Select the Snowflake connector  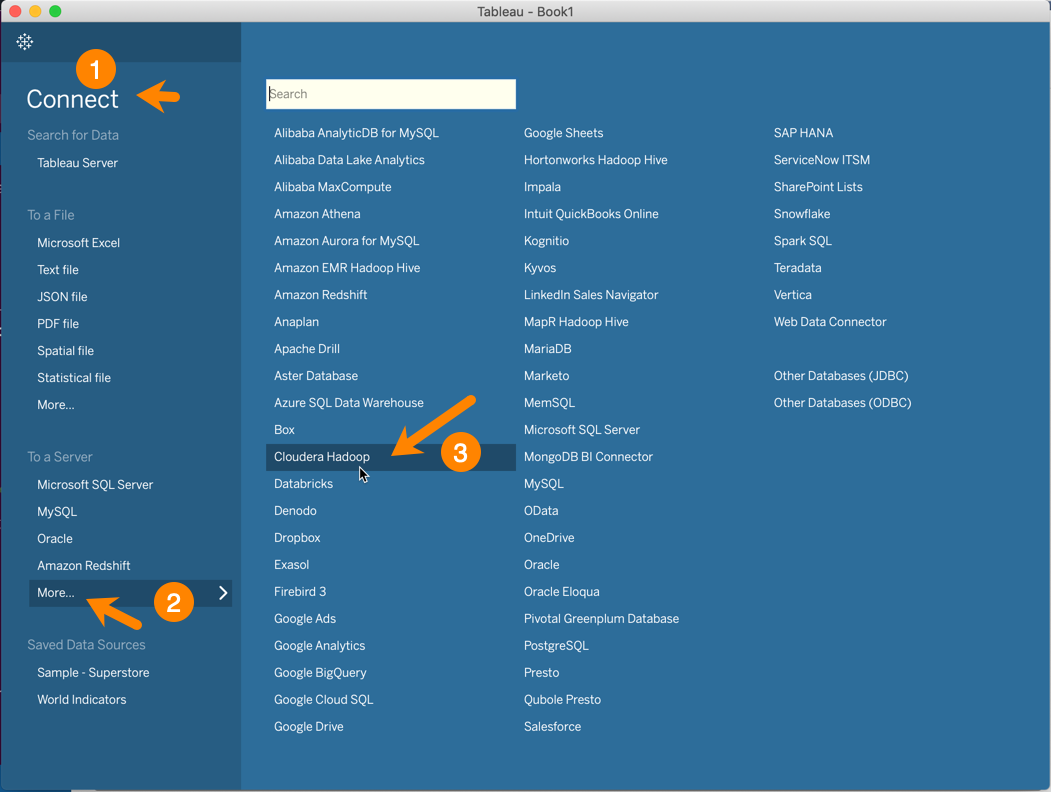click(802, 213)
